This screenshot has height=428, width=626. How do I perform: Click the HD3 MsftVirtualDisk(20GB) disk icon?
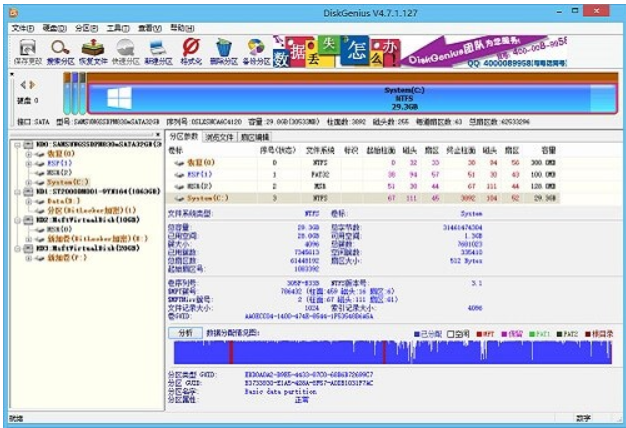click(28, 248)
